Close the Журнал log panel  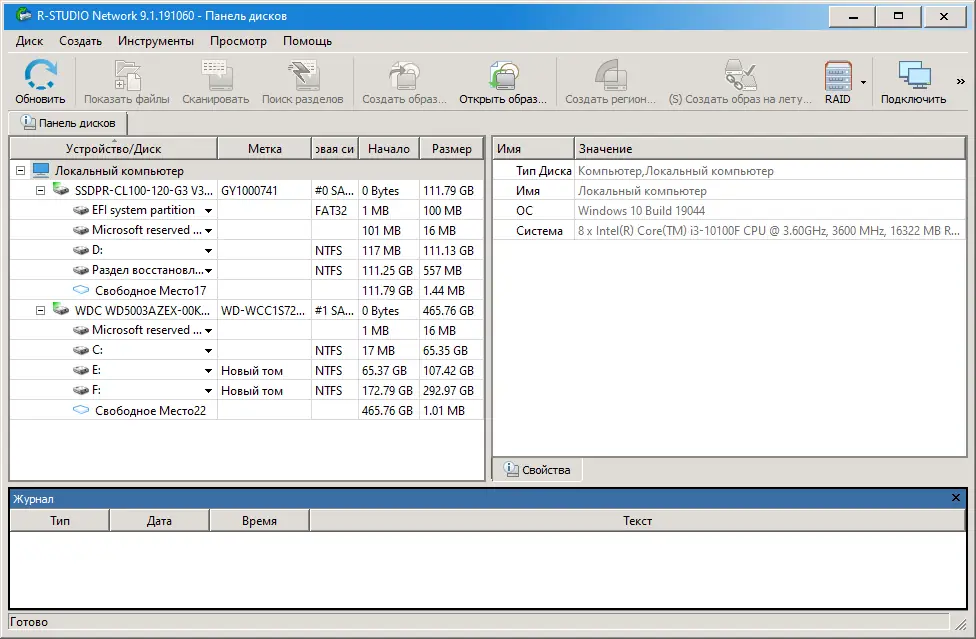click(956, 498)
